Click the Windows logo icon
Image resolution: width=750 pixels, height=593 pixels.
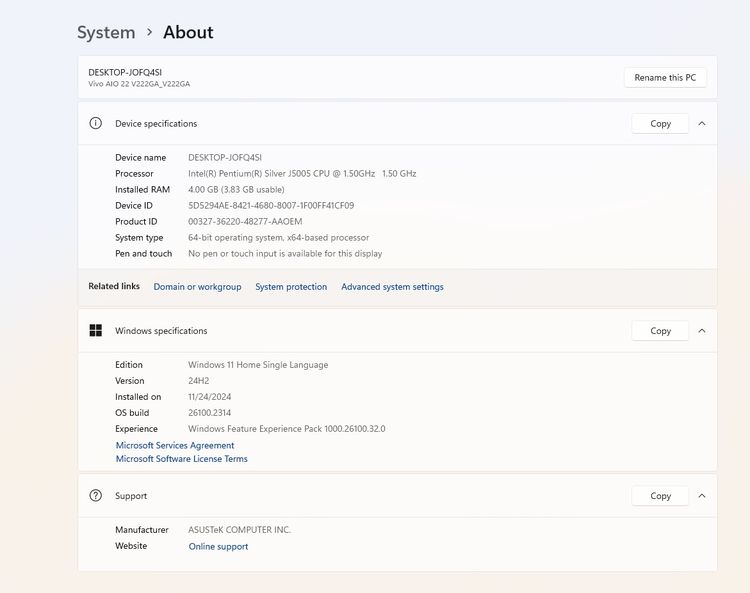96,331
